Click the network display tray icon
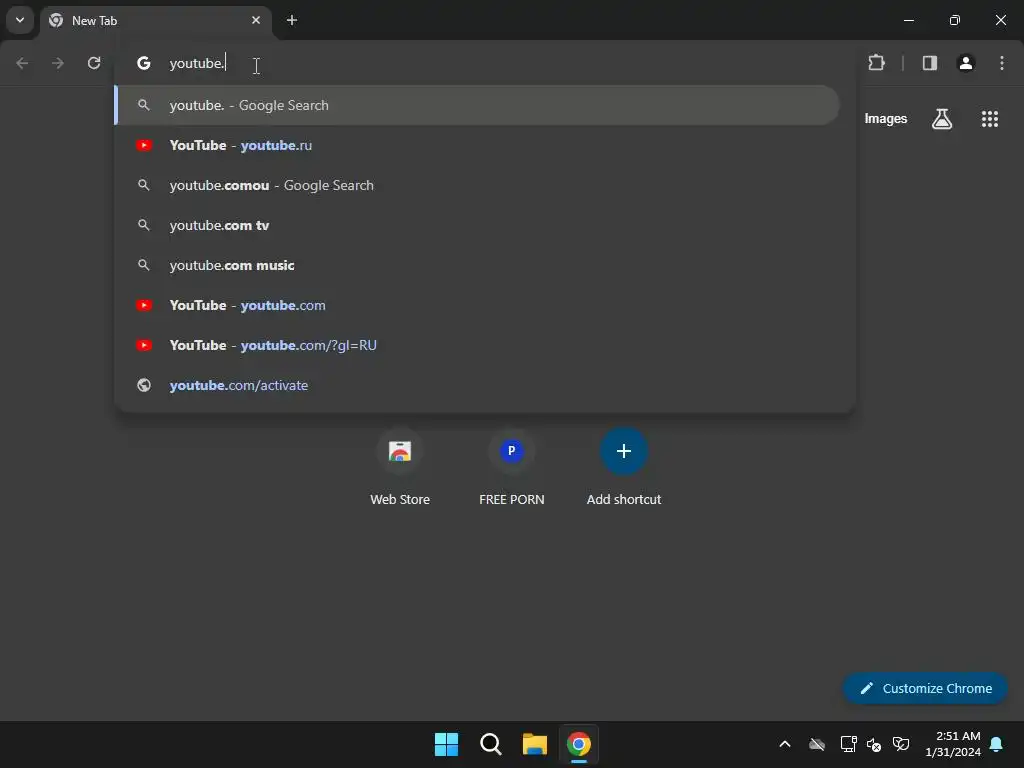Screen dimensions: 1024x768 [x=848, y=744]
